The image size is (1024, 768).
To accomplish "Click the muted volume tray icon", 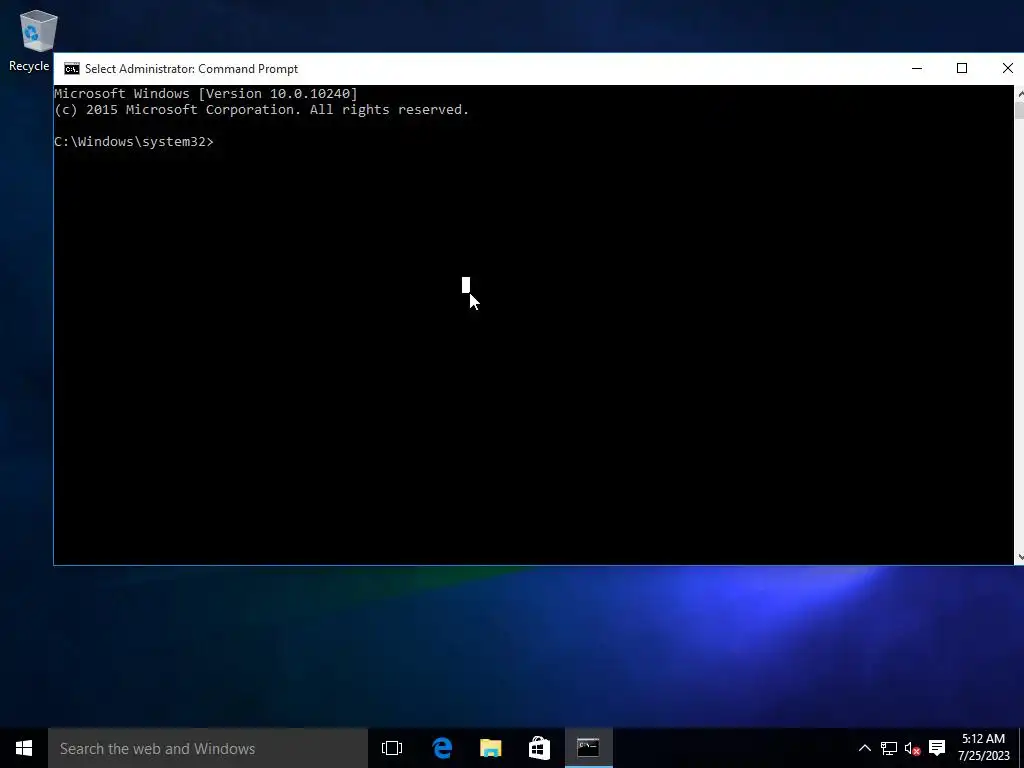I will click(912, 748).
